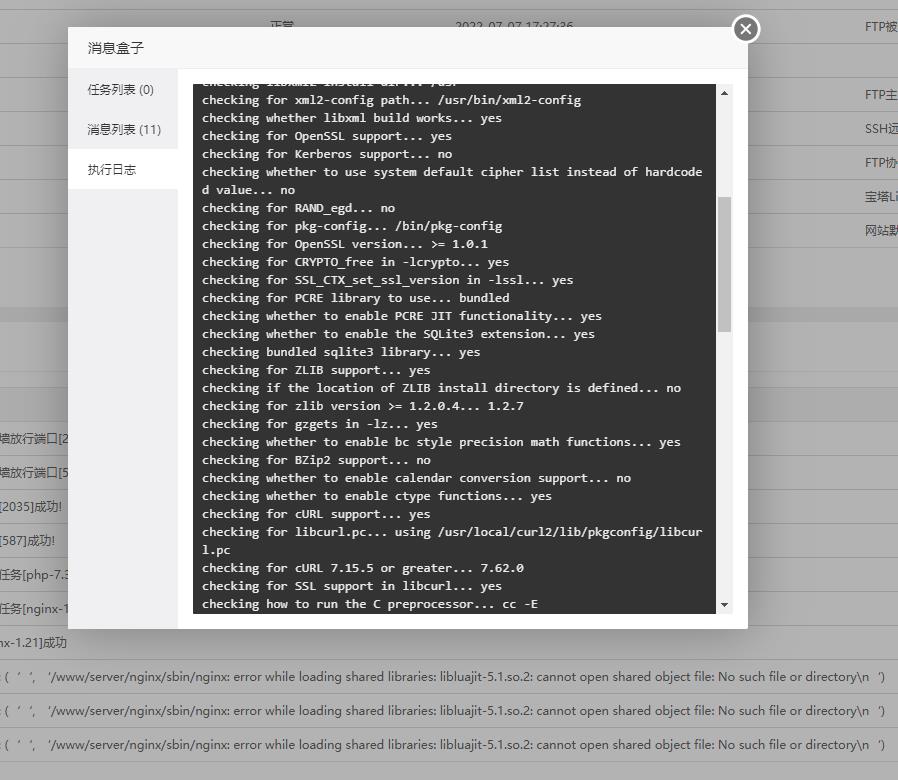
Task: Click the 消息盒子 dialog title
Action: [116, 48]
